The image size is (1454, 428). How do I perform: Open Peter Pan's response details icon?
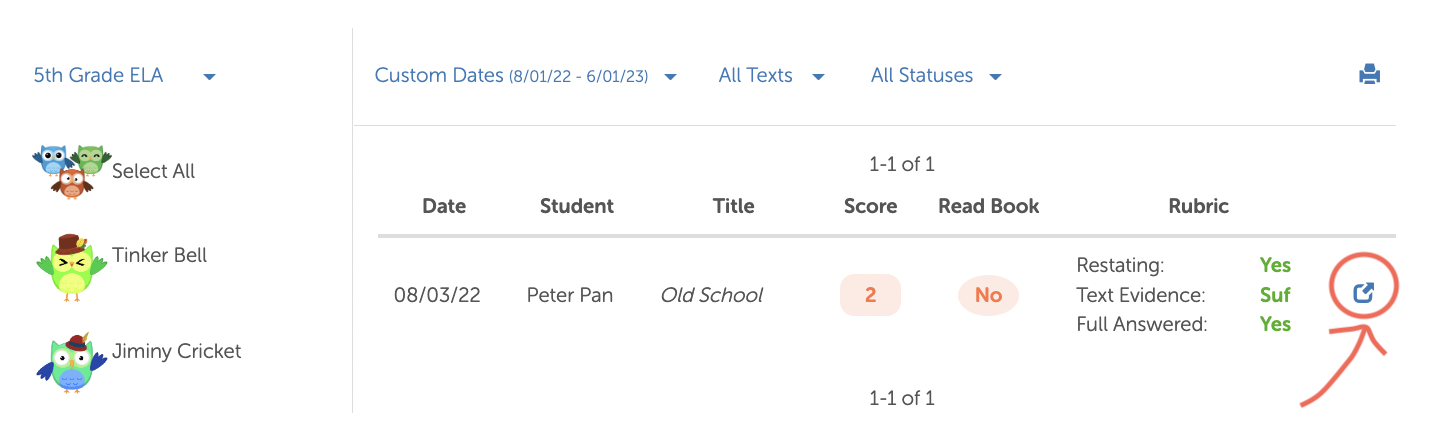point(1363,293)
